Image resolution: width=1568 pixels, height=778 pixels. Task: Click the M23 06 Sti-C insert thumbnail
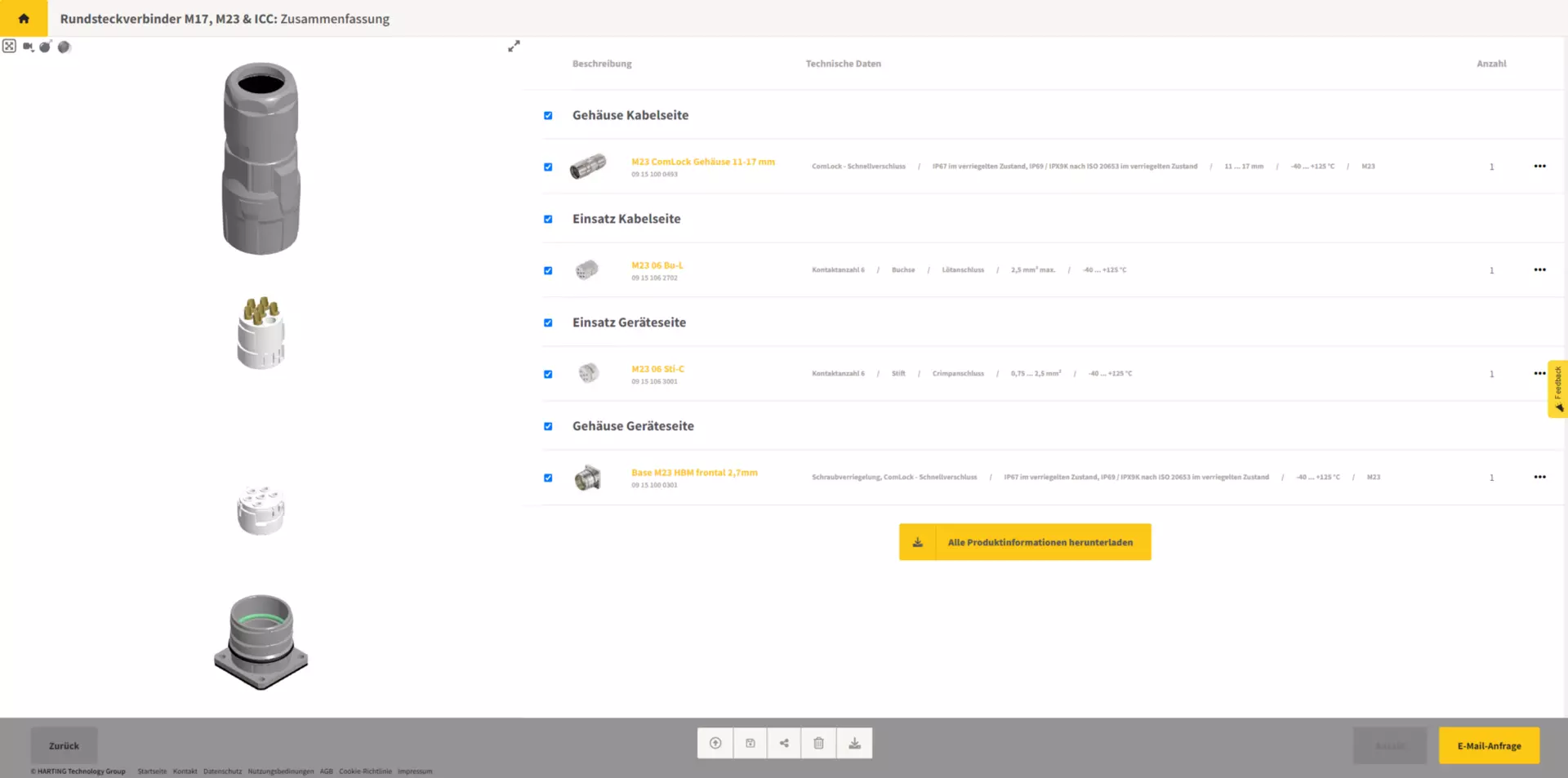(x=588, y=373)
